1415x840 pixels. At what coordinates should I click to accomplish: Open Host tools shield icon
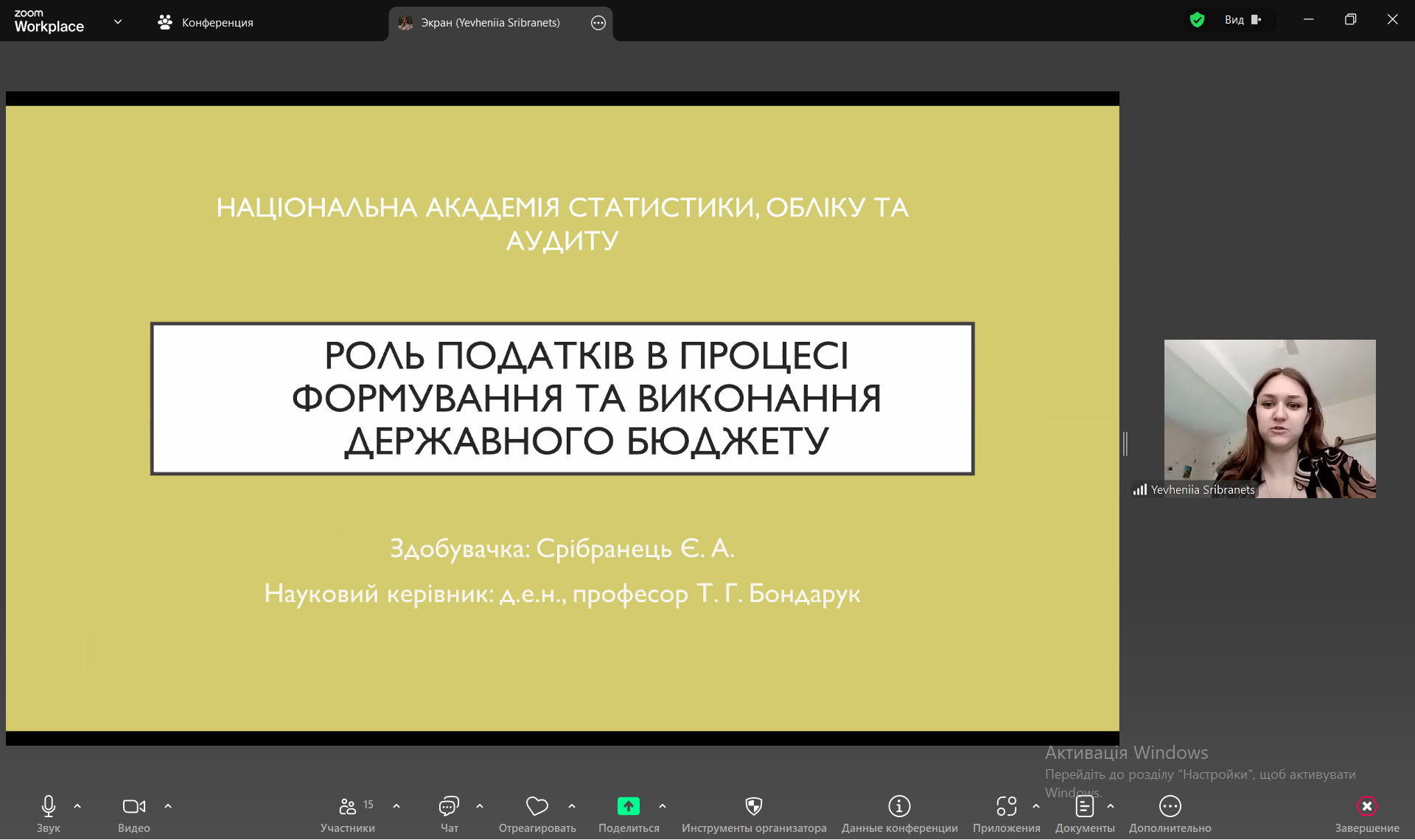coord(753,806)
